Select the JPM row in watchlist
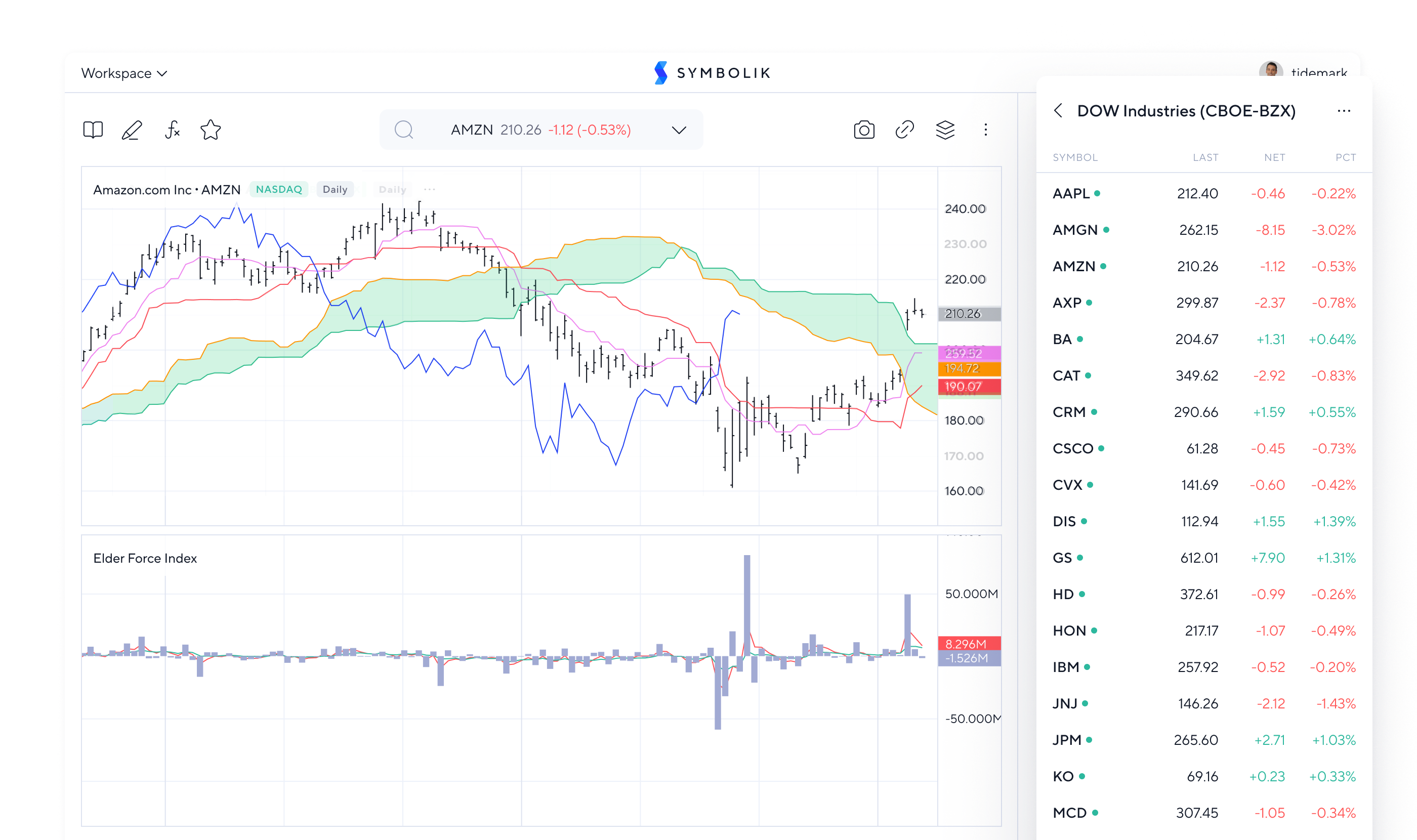This screenshot has width=1417, height=840. click(x=1204, y=740)
